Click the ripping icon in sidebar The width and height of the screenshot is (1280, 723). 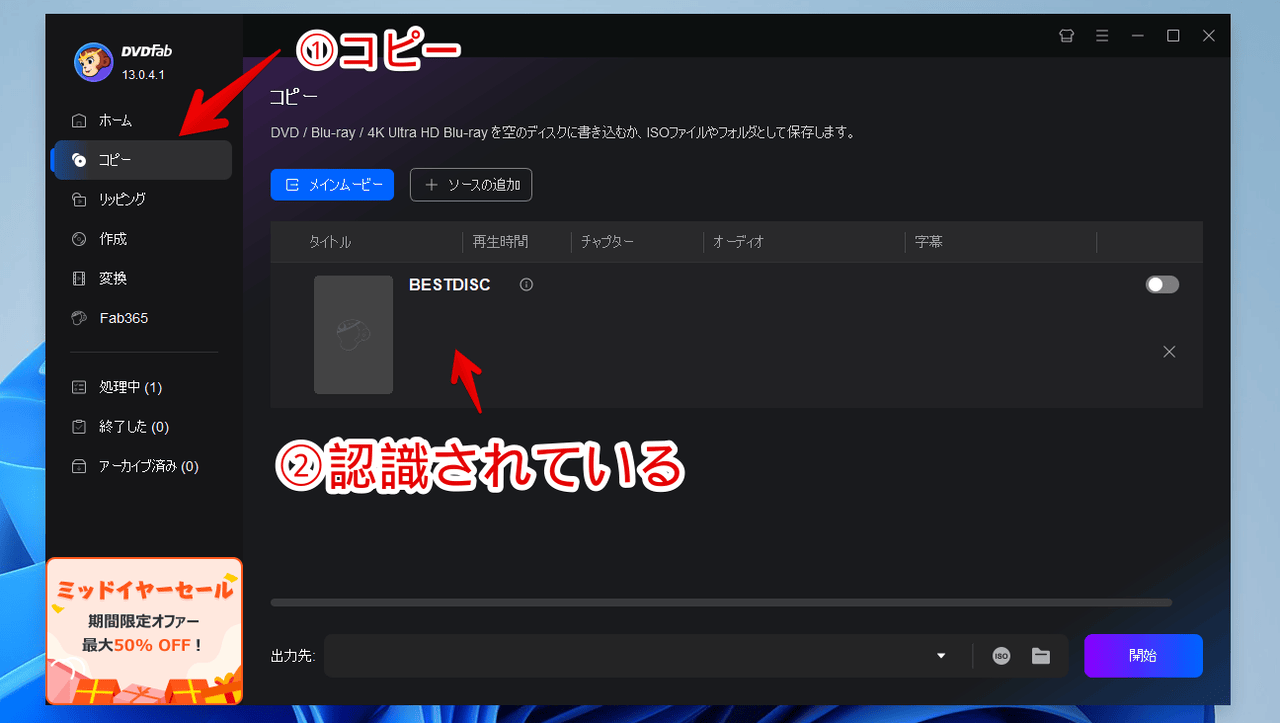(x=79, y=200)
